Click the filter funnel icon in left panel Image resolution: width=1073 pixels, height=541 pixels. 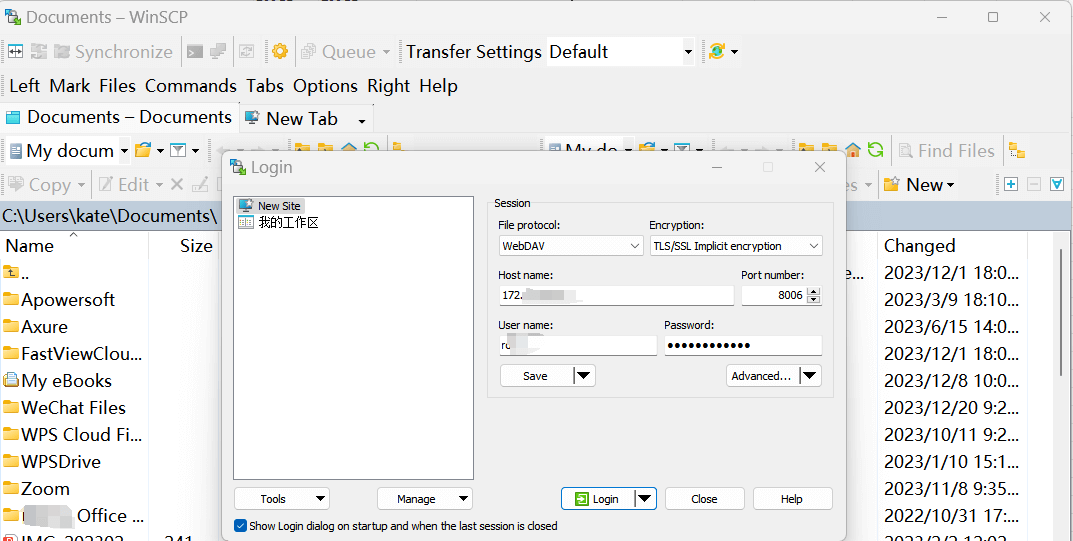click(x=178, y=150)
